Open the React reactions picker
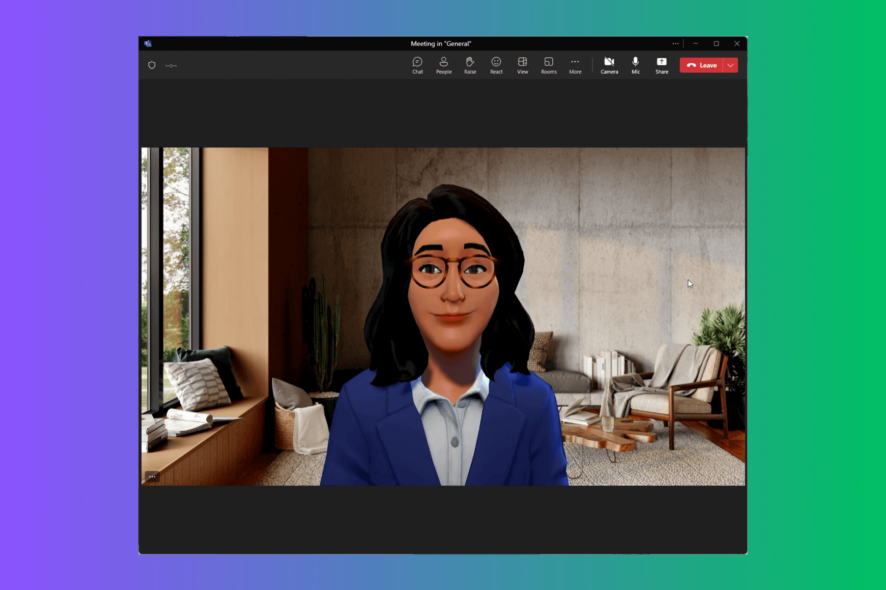The image size is (886, 590). [x=495, y=64]
